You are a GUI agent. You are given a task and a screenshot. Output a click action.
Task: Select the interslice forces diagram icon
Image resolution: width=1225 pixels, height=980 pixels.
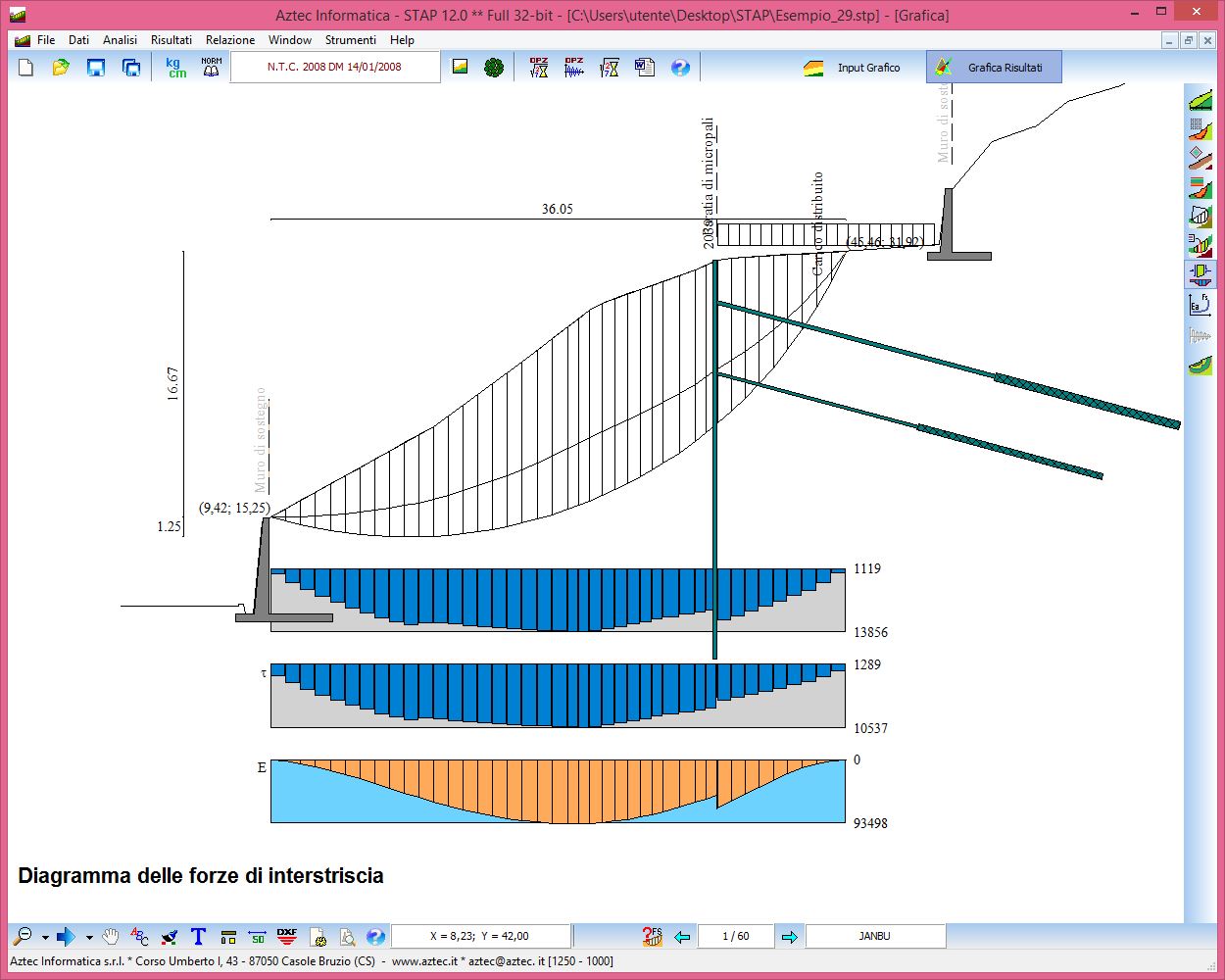[x=1200, y=274]
